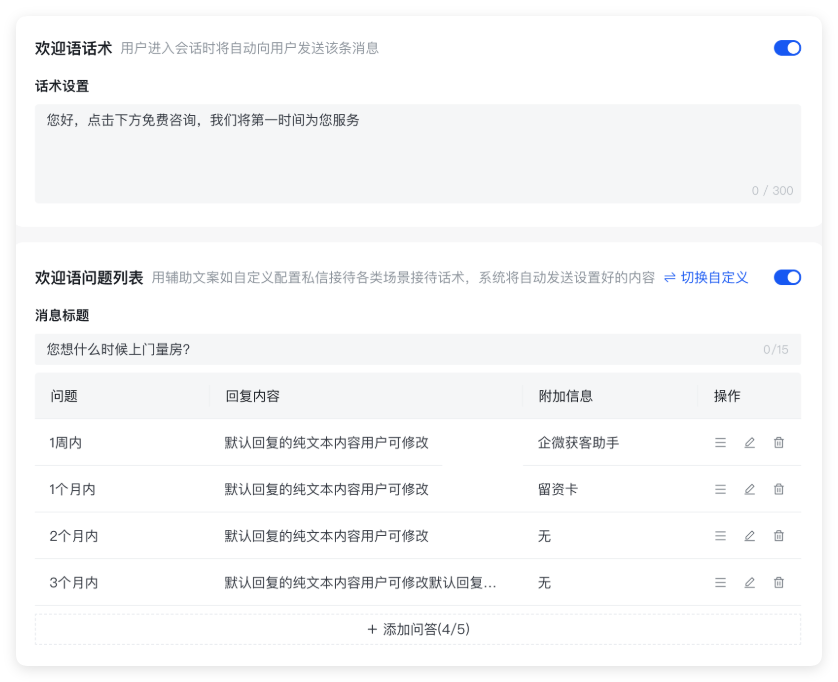Delete the 3个月内 question entry
838x682 pixels.
(778, 582)
